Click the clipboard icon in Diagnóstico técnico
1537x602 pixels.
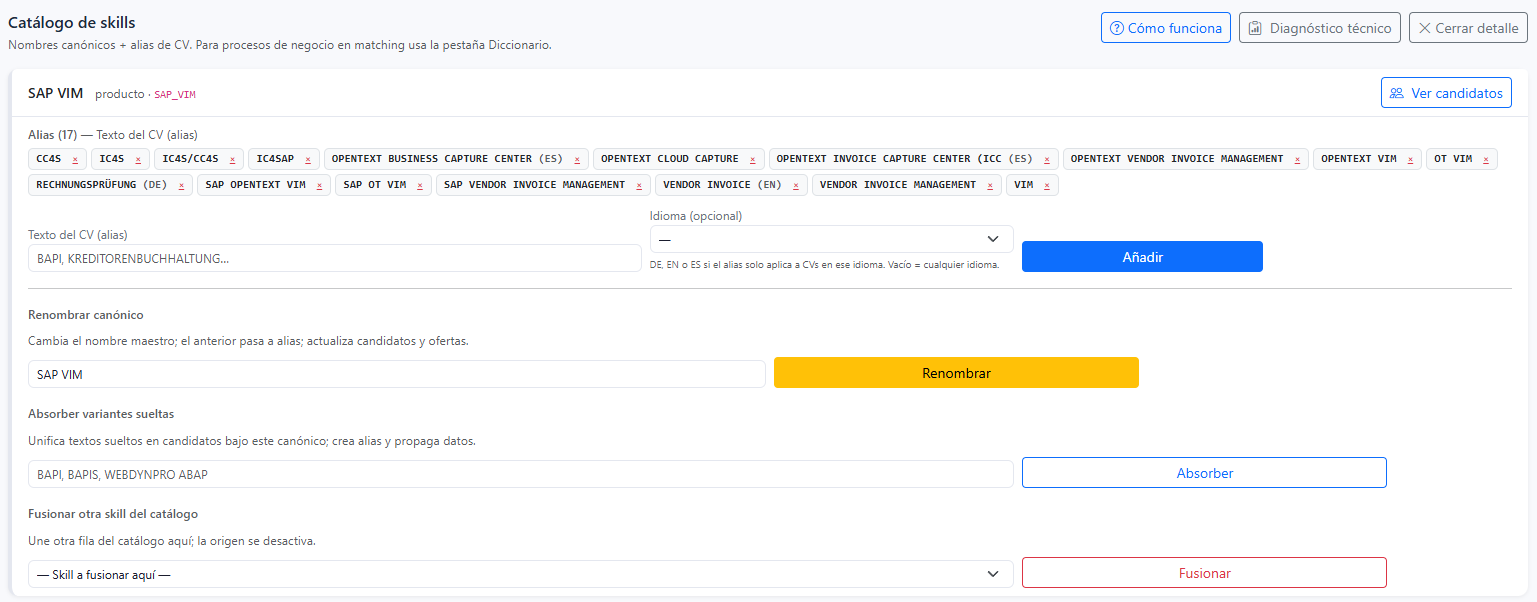pyautogui.click(x=1255, y=28)
